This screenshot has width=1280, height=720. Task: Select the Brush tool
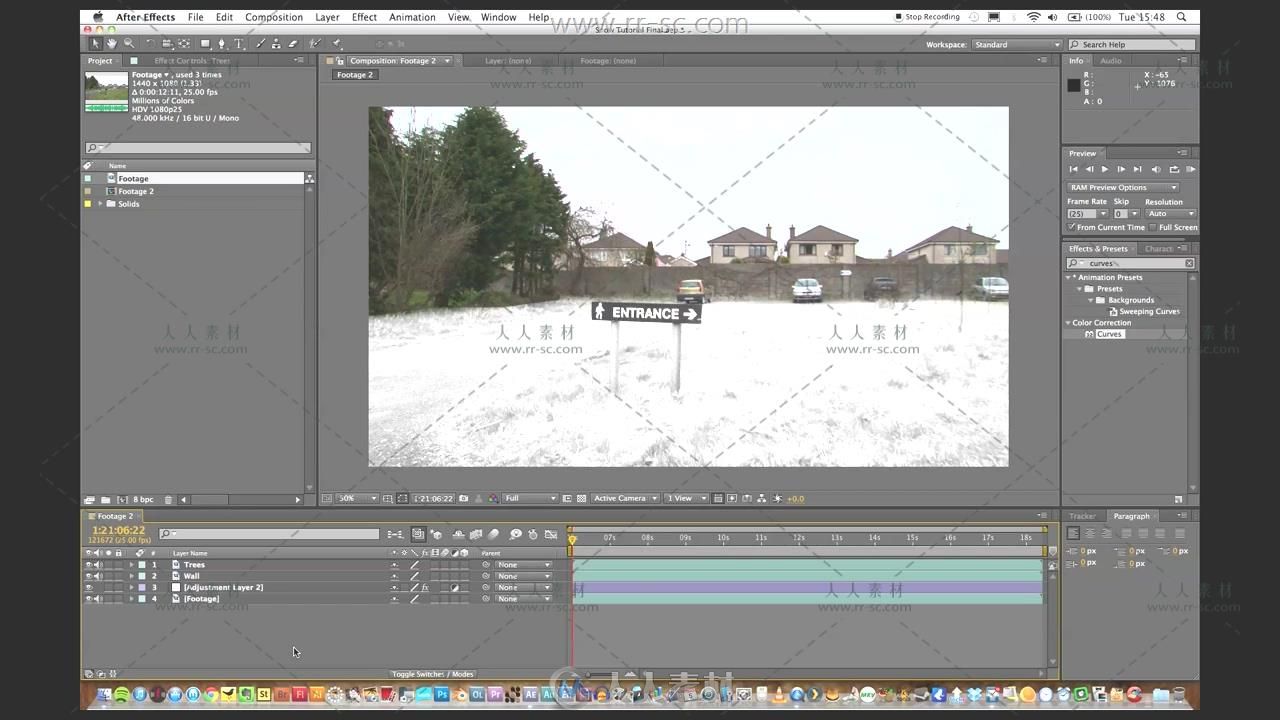260,44
